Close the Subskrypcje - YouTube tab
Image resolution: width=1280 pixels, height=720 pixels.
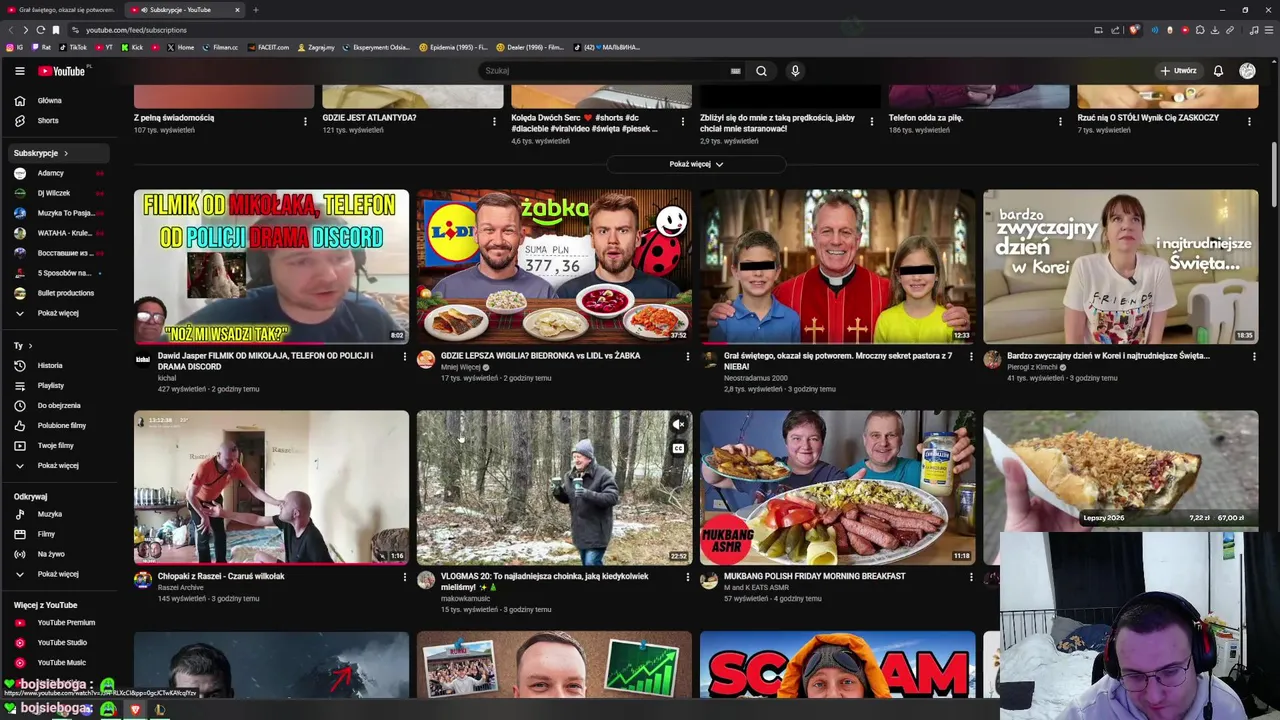[x=237, y=10]
